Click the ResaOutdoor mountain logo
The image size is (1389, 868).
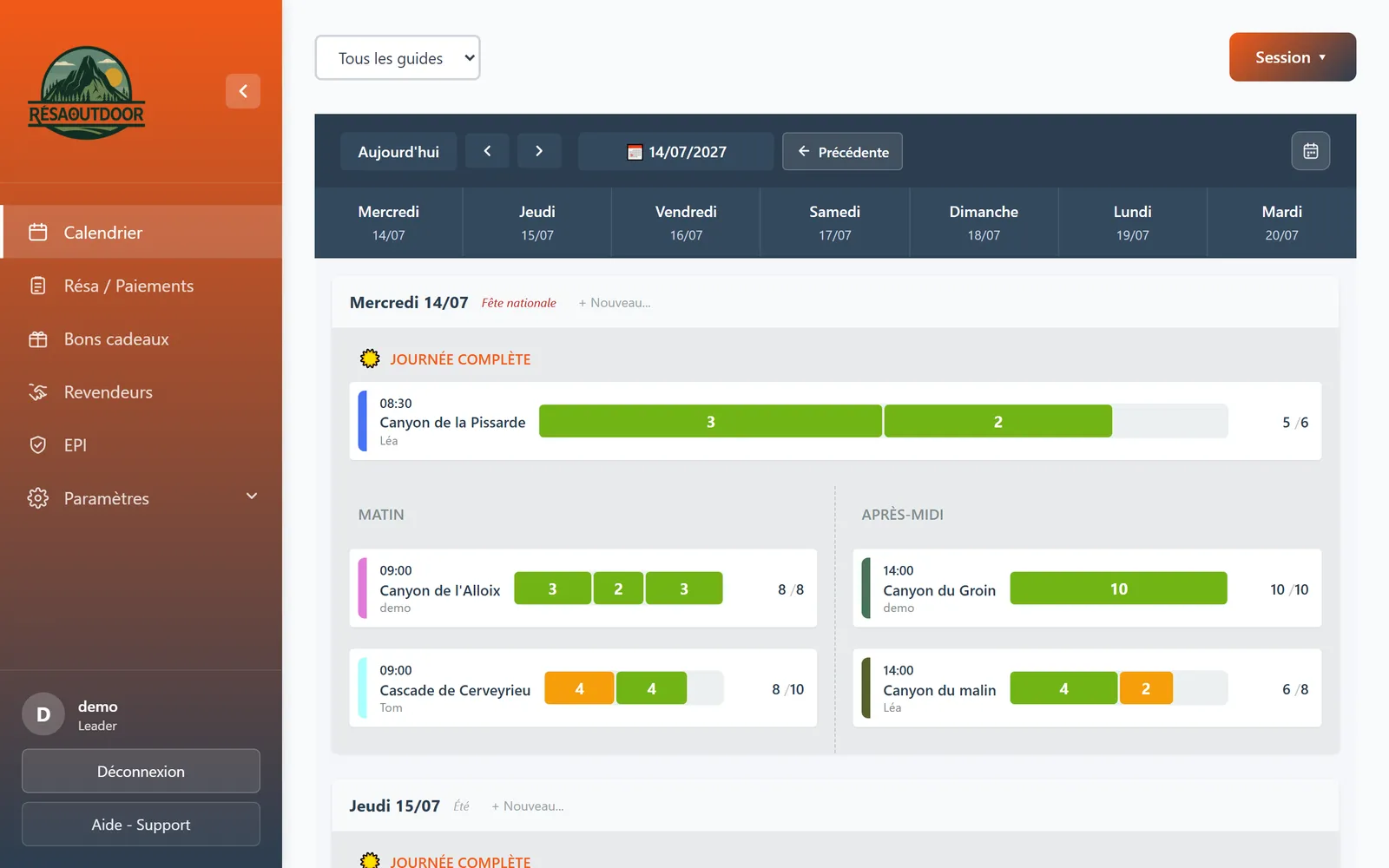click(87, 92)
